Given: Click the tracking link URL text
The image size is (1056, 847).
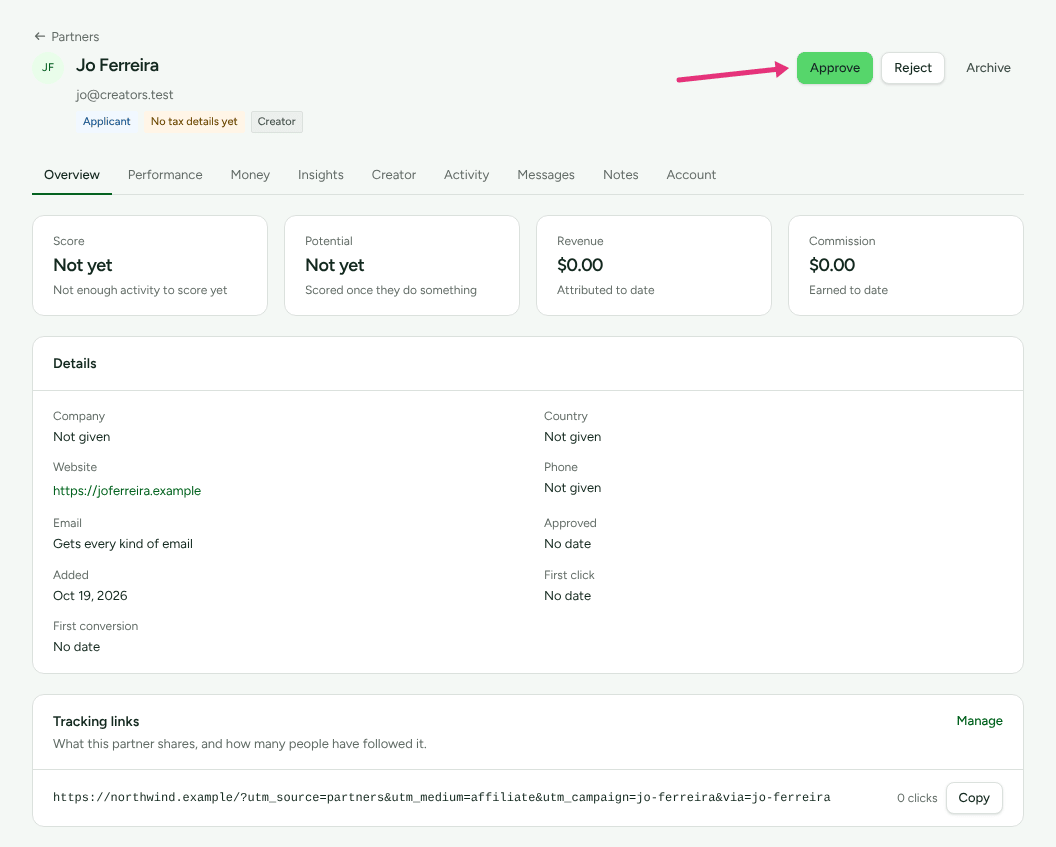Looking at the screenshot, I should pyautogui.click(x=442, y=798).
